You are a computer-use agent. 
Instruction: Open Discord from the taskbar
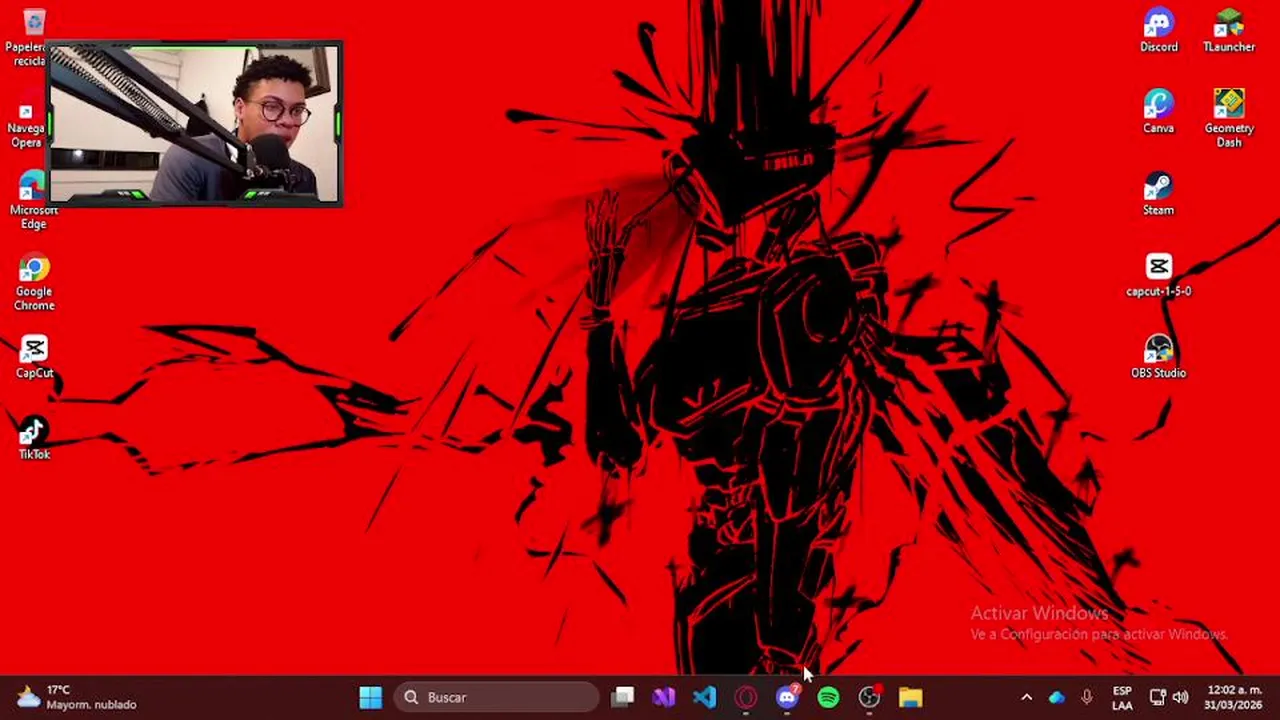coord(787,697)
